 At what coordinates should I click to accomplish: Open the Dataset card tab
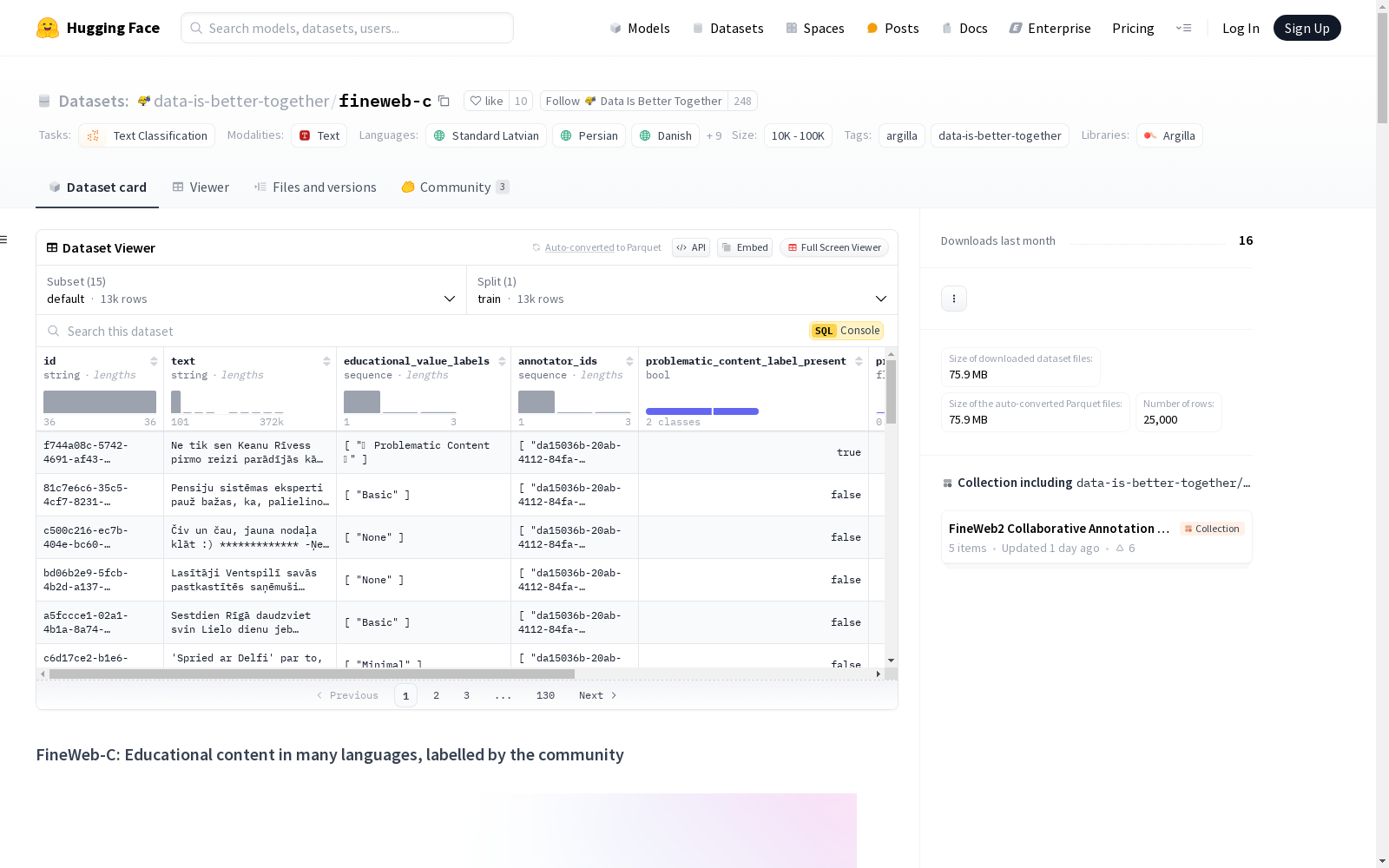coord(97,187)
